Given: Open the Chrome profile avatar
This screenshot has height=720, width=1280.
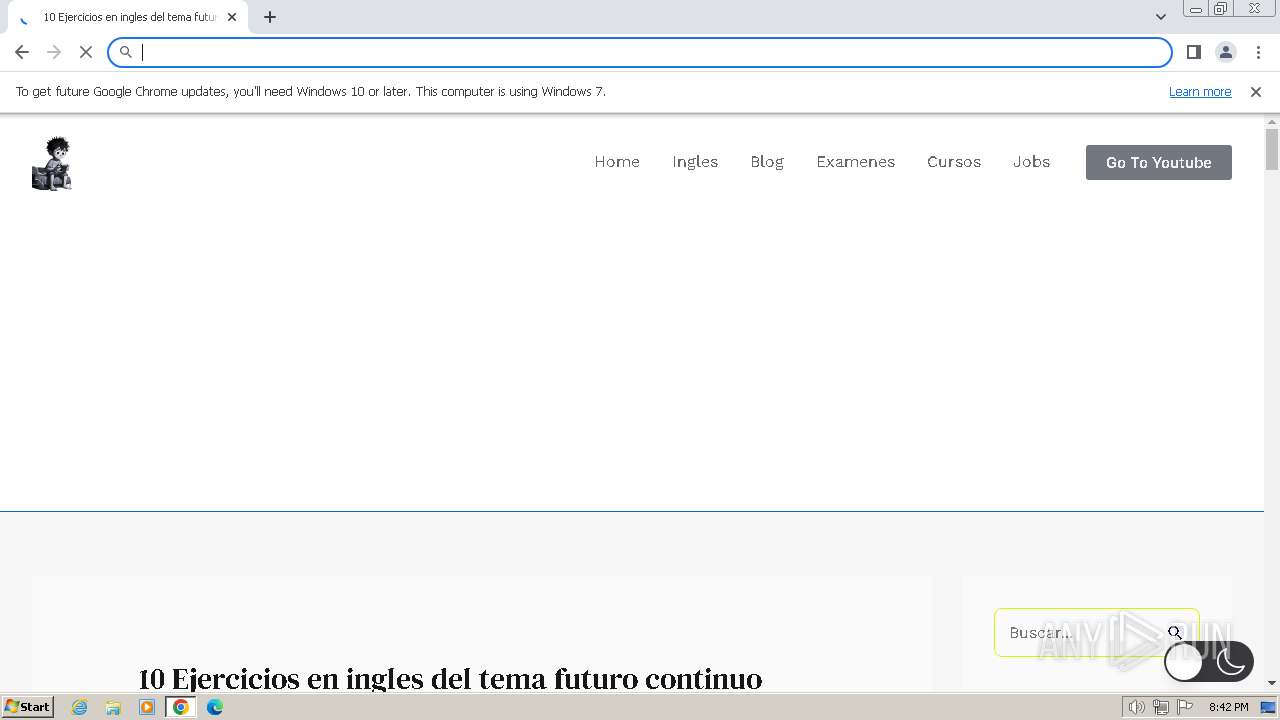Looking at the screenshot, I should 1225,52.
